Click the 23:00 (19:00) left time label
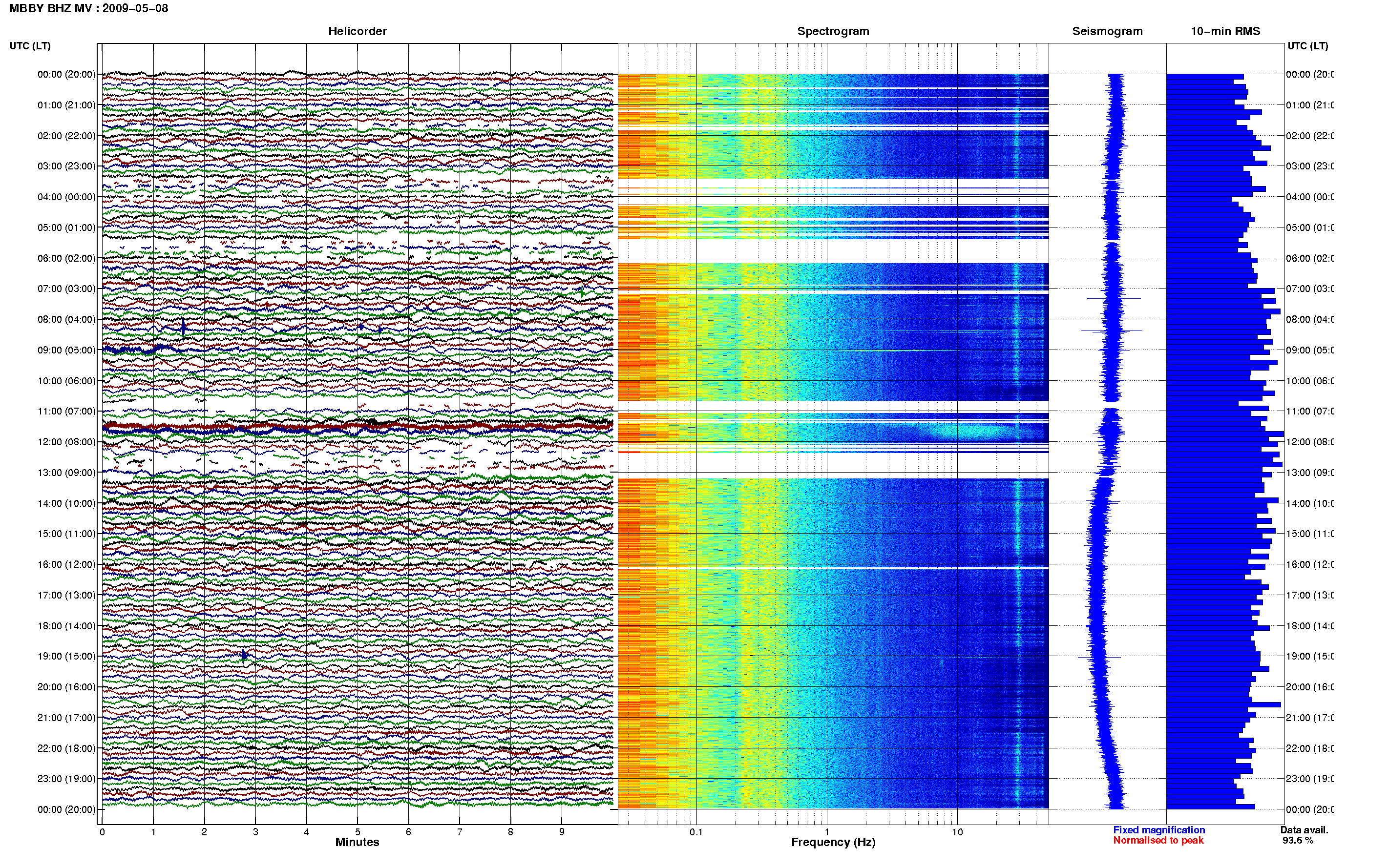 66,779
